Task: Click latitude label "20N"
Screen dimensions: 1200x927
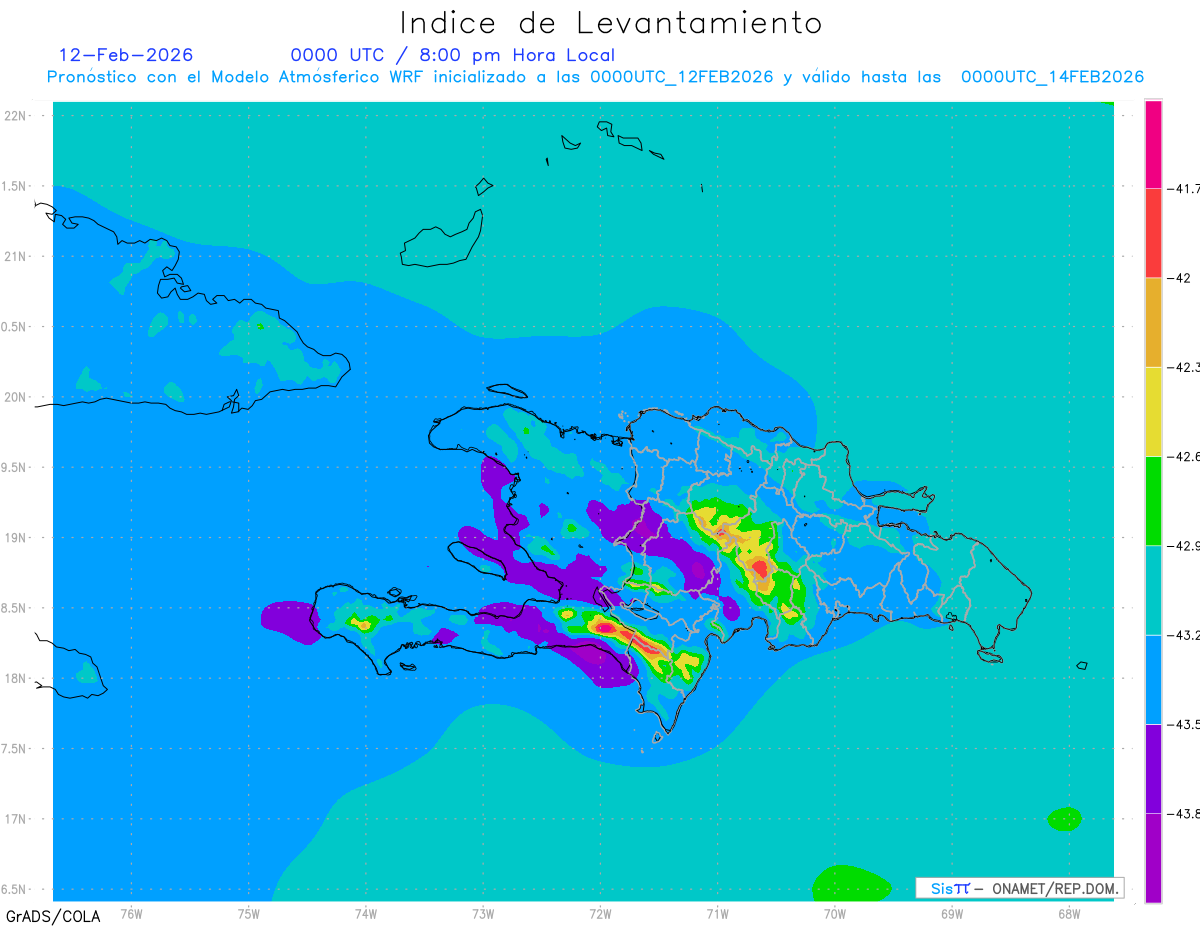Action: [x=17, y=397]
